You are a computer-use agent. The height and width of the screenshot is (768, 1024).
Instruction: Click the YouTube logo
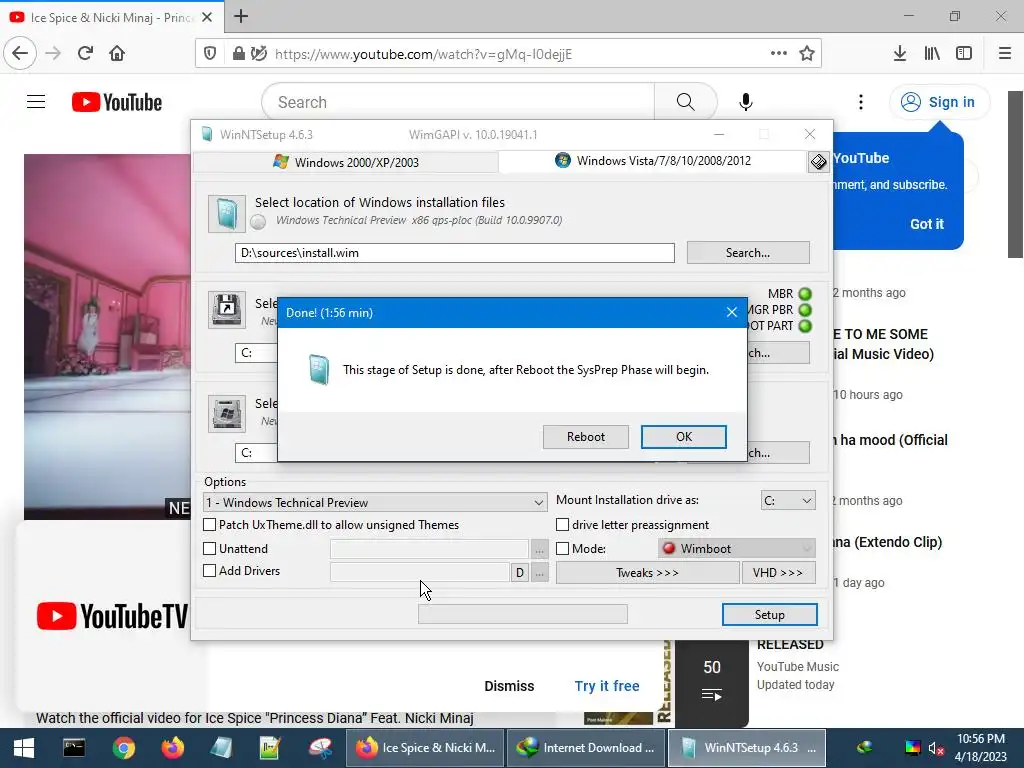(117, 102)
